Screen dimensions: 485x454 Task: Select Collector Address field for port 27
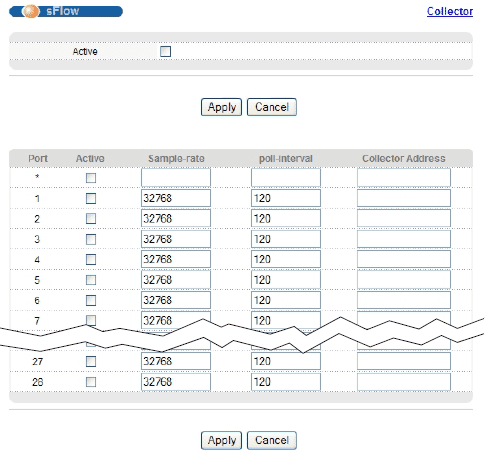point(404,361)
